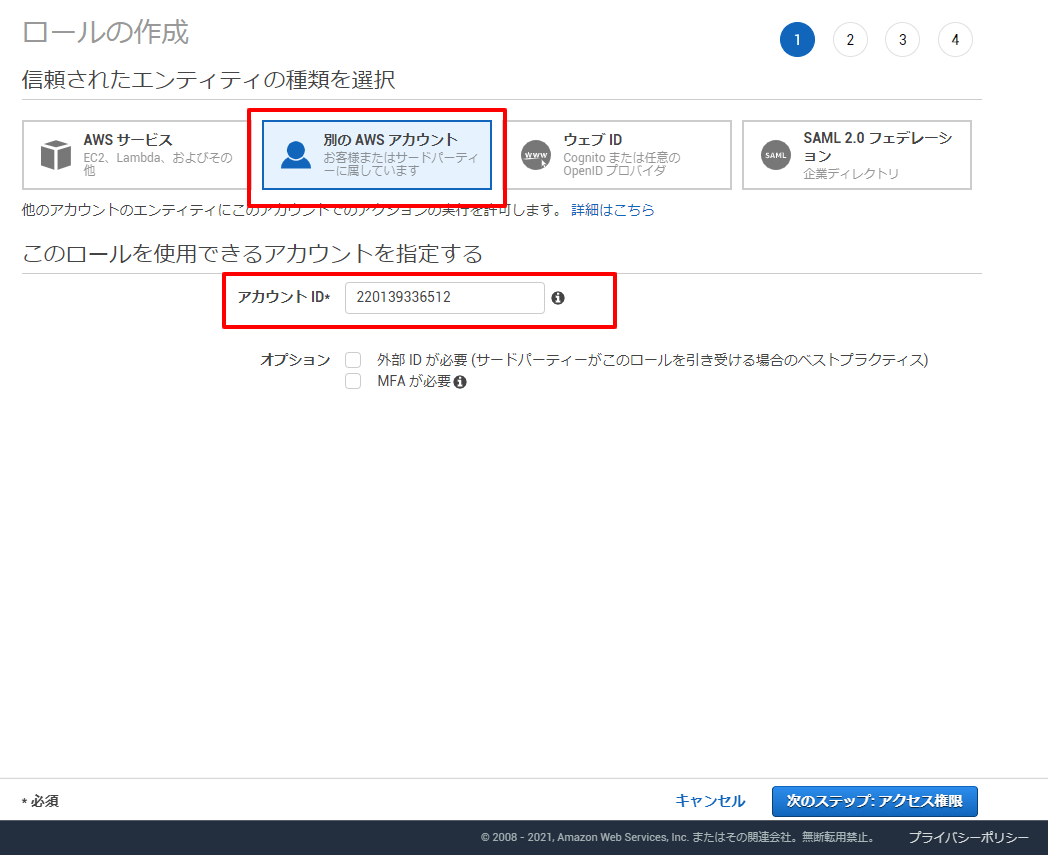Viewport: 1048px width, 855px height.
Task: Go to wizard step 3 indicator
Action: point(902,39)
